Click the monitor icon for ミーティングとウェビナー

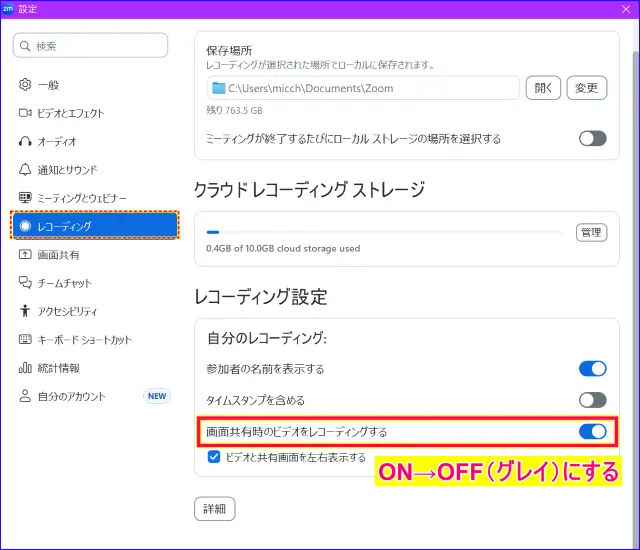click(x=25, y=197)
